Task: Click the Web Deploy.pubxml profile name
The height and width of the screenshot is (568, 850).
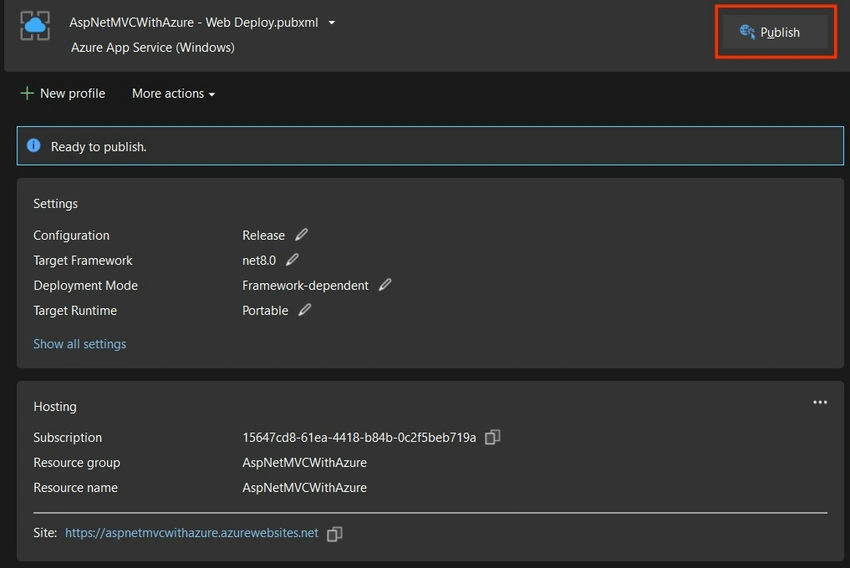Action: click(x=194, y=23)
